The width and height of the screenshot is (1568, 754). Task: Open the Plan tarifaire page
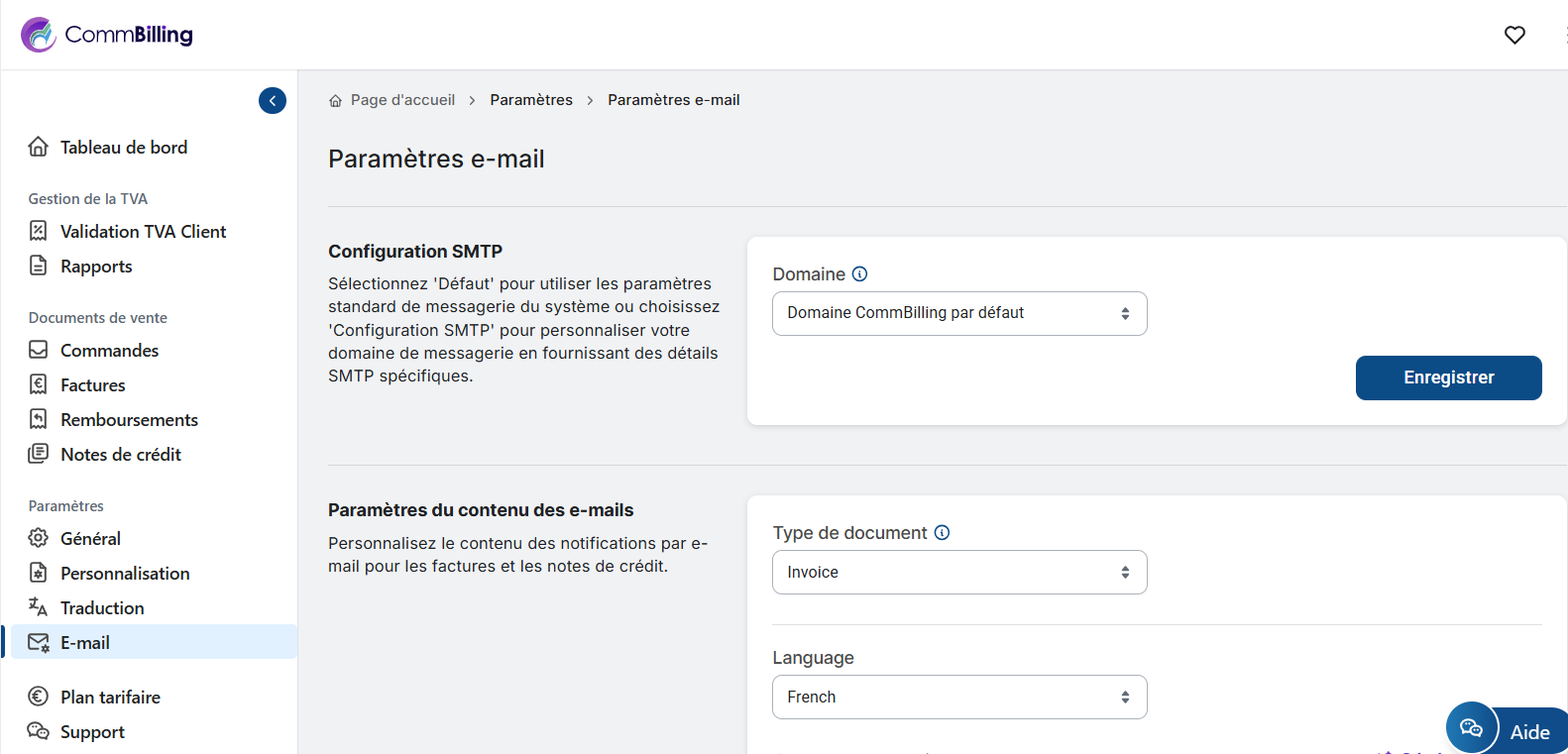pyautogui.click(x=110, y=698)
